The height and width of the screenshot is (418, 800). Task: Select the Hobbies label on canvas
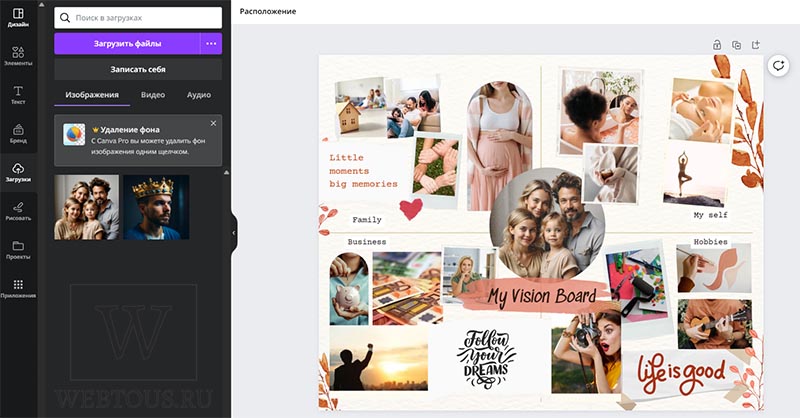coord(710,242)
